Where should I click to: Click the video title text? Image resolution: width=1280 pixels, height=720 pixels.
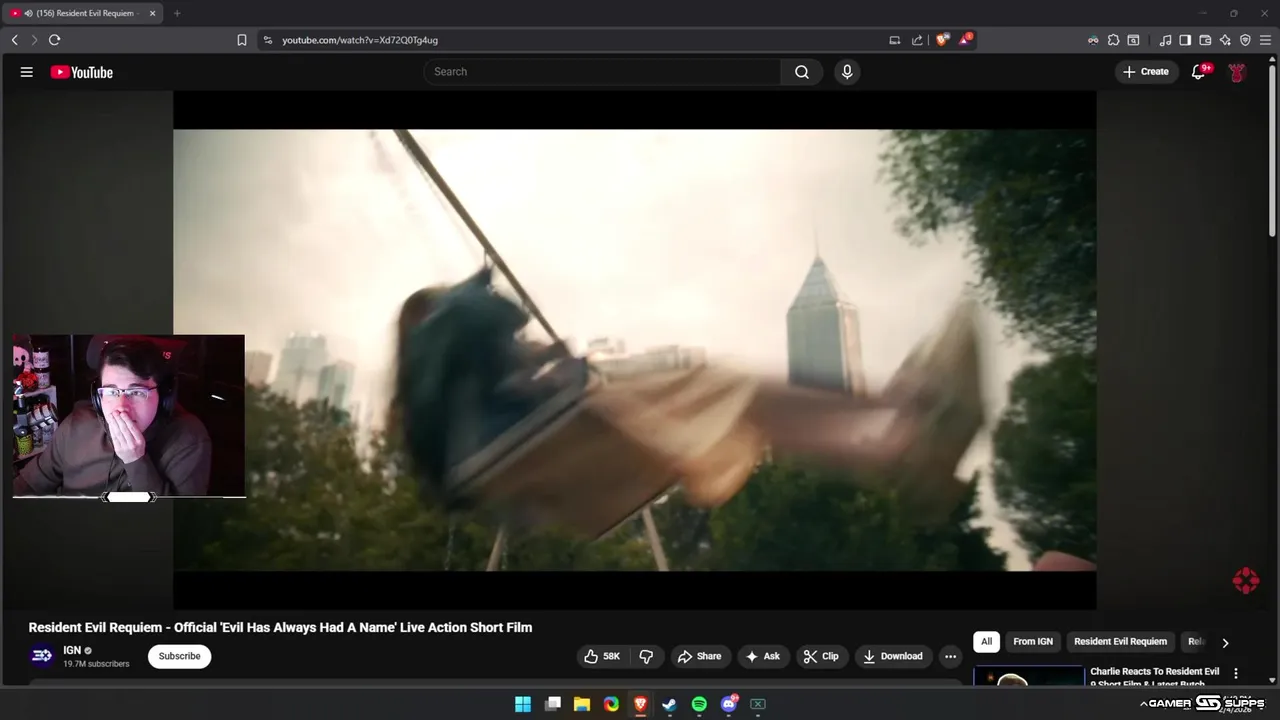pyautogui.click(x=280, y=627)
